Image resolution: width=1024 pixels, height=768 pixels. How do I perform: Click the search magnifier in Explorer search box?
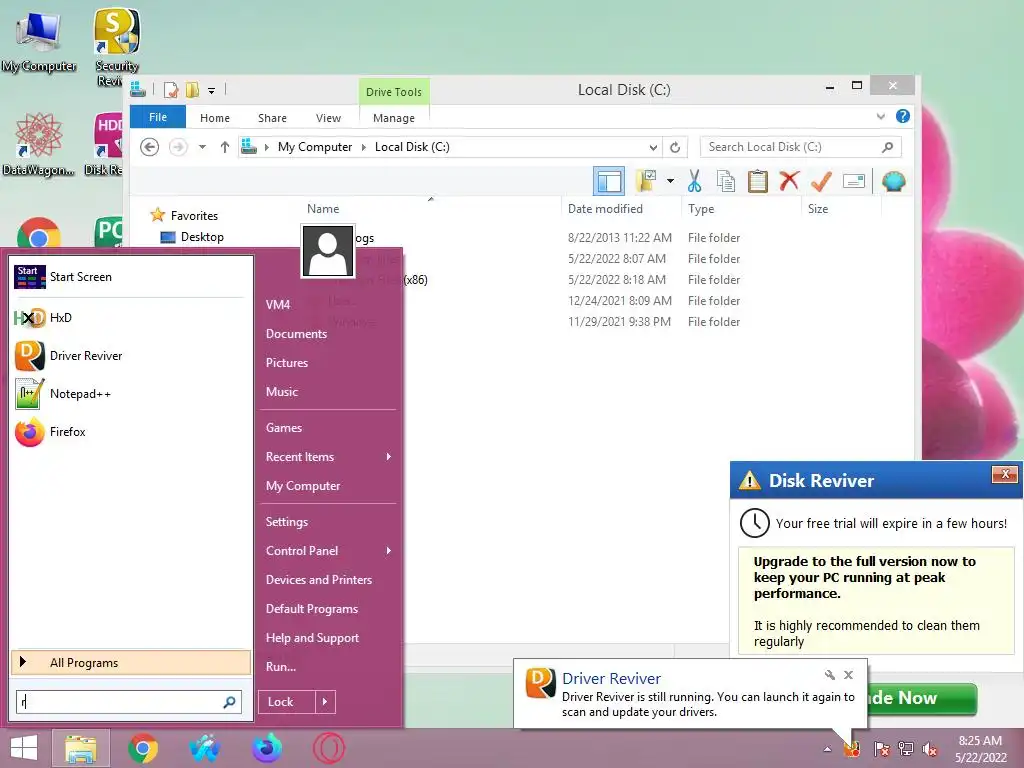(x=887, y=147)
